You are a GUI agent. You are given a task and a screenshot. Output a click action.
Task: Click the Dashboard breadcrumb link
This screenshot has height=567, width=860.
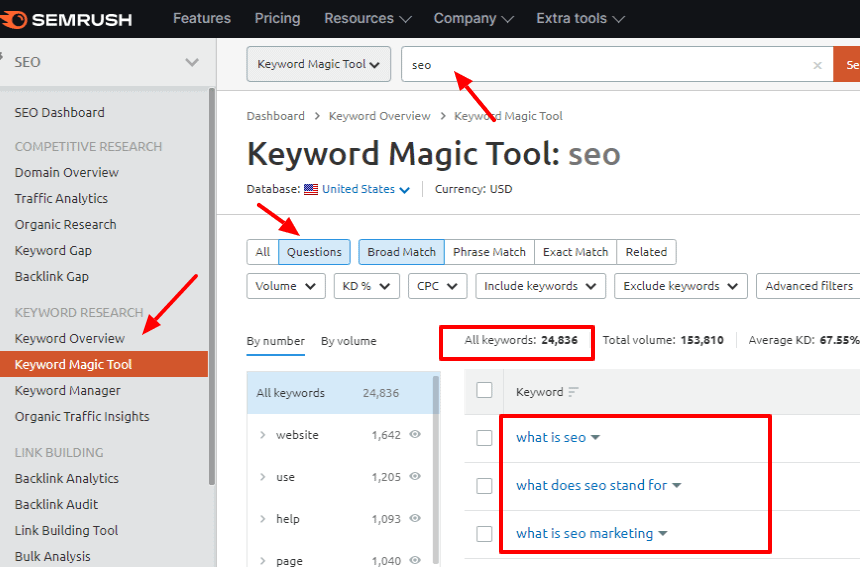pos(275,116)
